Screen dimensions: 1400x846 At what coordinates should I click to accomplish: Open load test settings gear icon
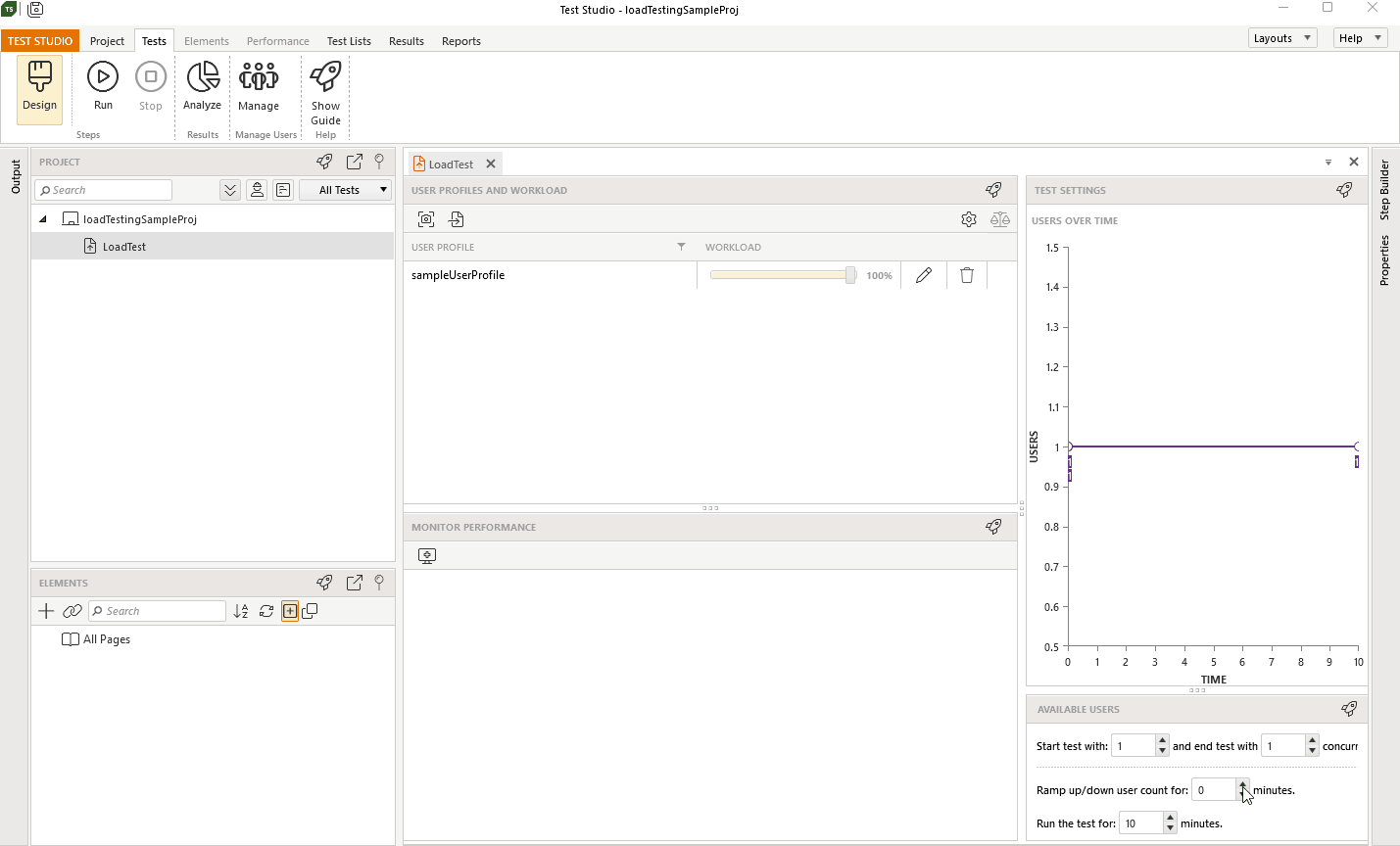tap(968, 219)
